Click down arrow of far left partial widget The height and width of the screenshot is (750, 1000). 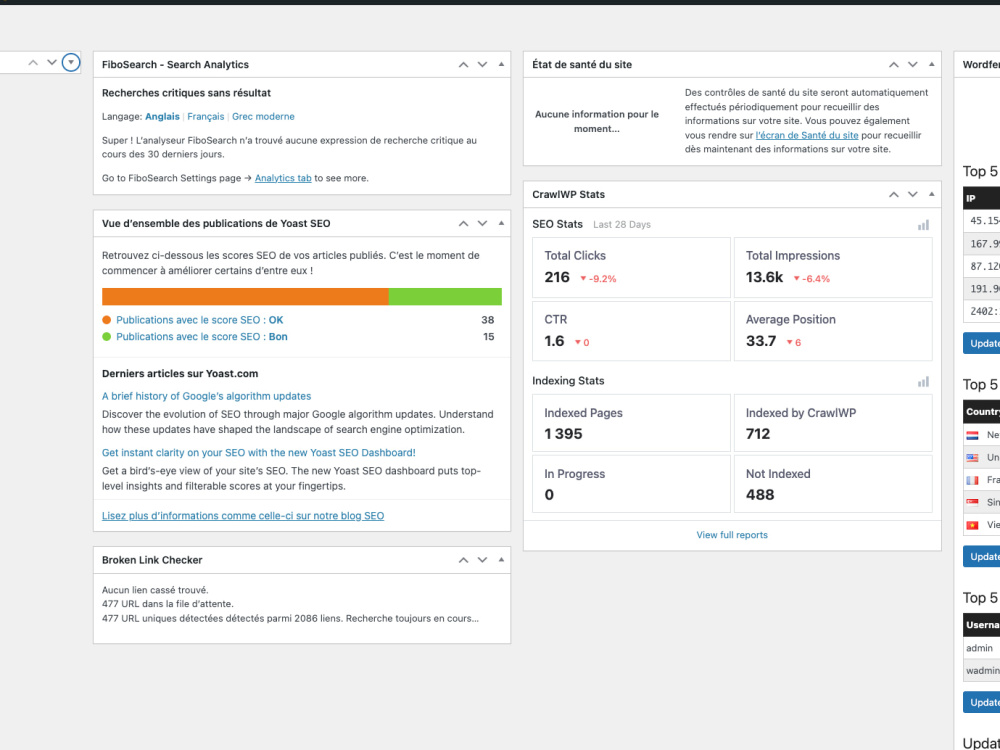(52, 62)
